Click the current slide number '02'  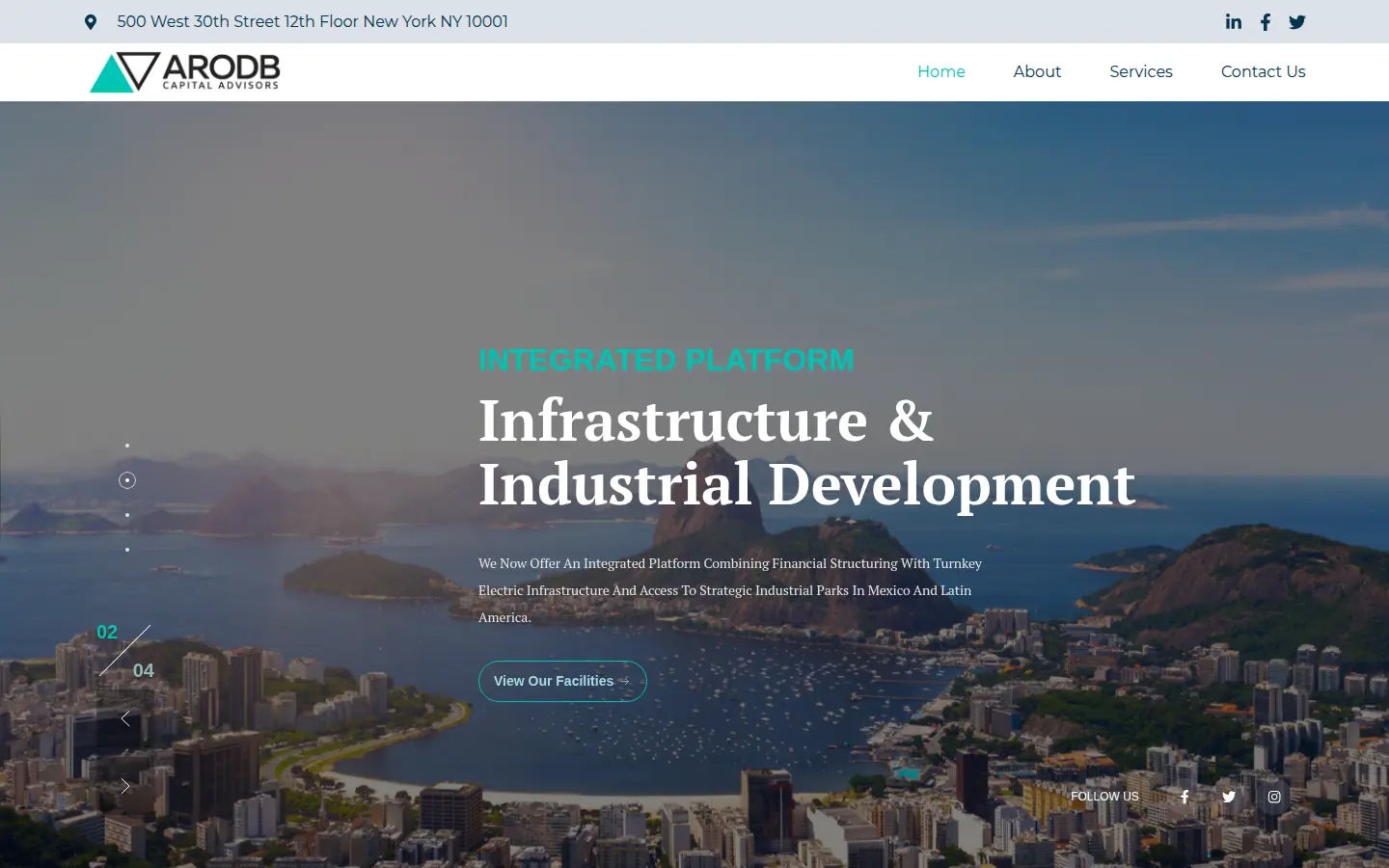coord(107,632)
